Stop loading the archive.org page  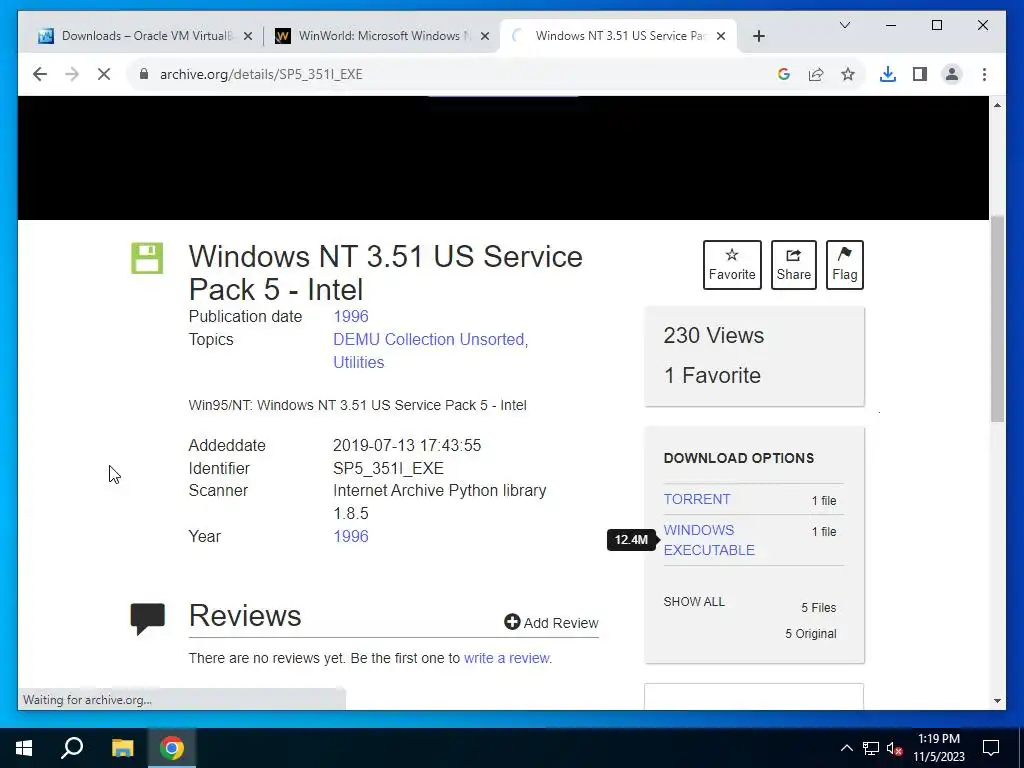pyautogui.click(x=104, y=74)
